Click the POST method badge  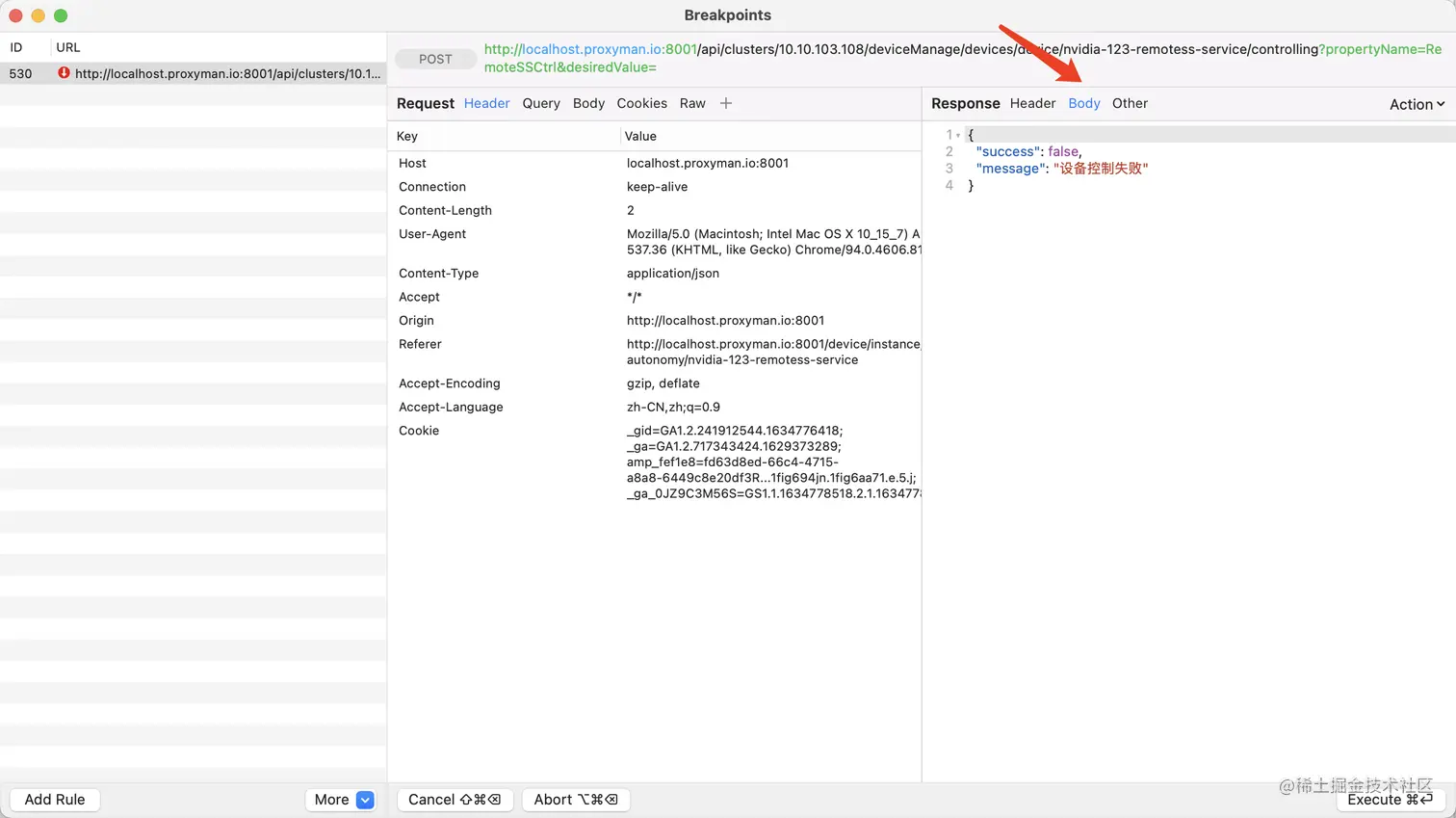coord(435,59)
